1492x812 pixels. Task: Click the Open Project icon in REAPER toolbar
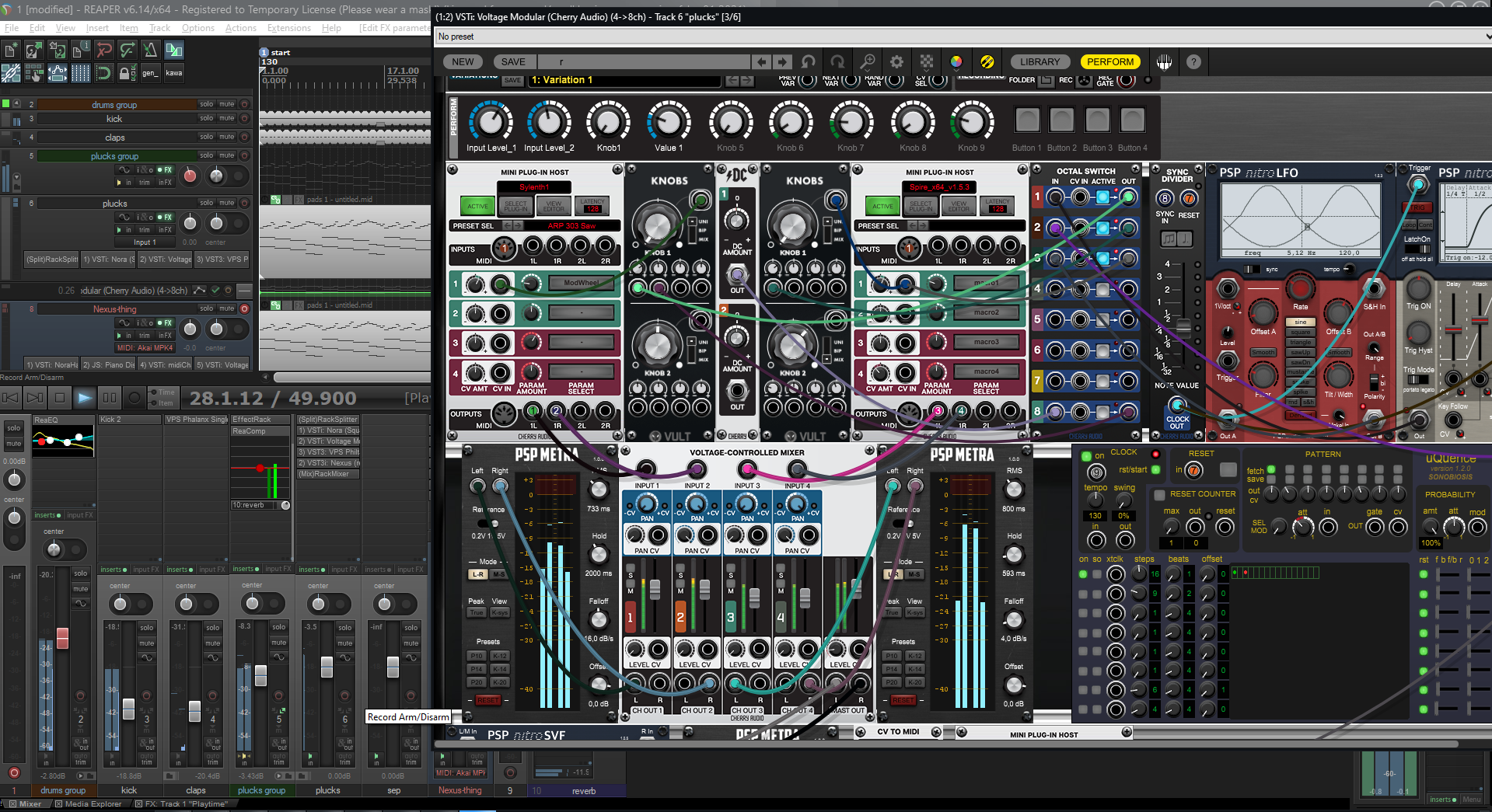(x=34, y=51)
